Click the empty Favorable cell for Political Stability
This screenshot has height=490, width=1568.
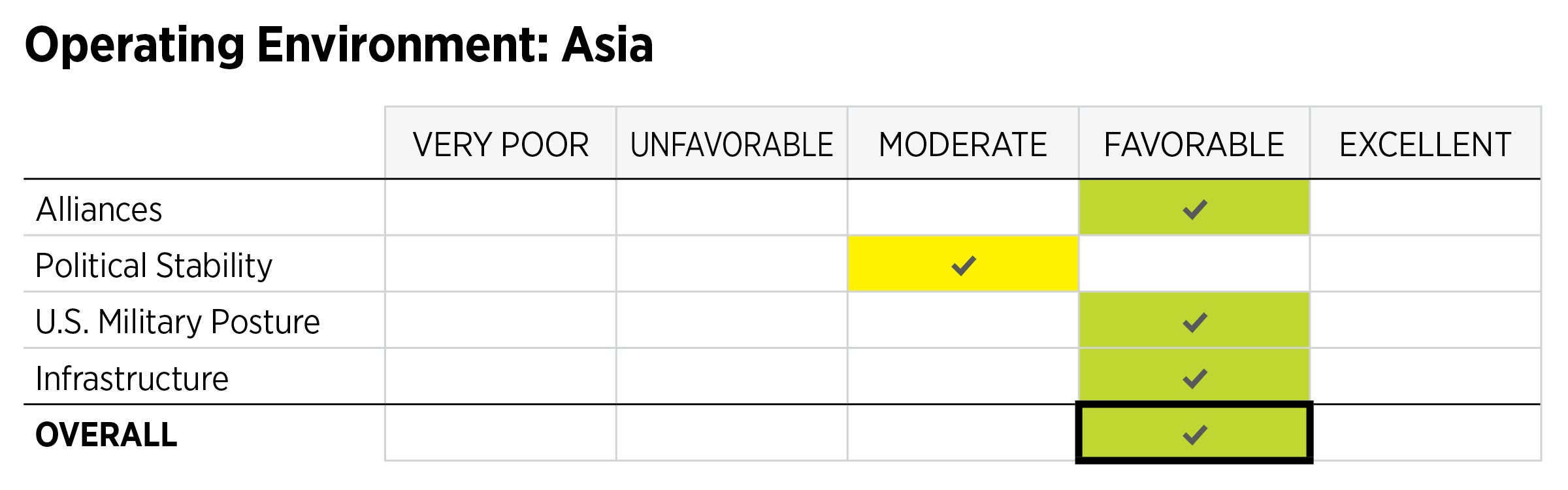pos(1194,264)
